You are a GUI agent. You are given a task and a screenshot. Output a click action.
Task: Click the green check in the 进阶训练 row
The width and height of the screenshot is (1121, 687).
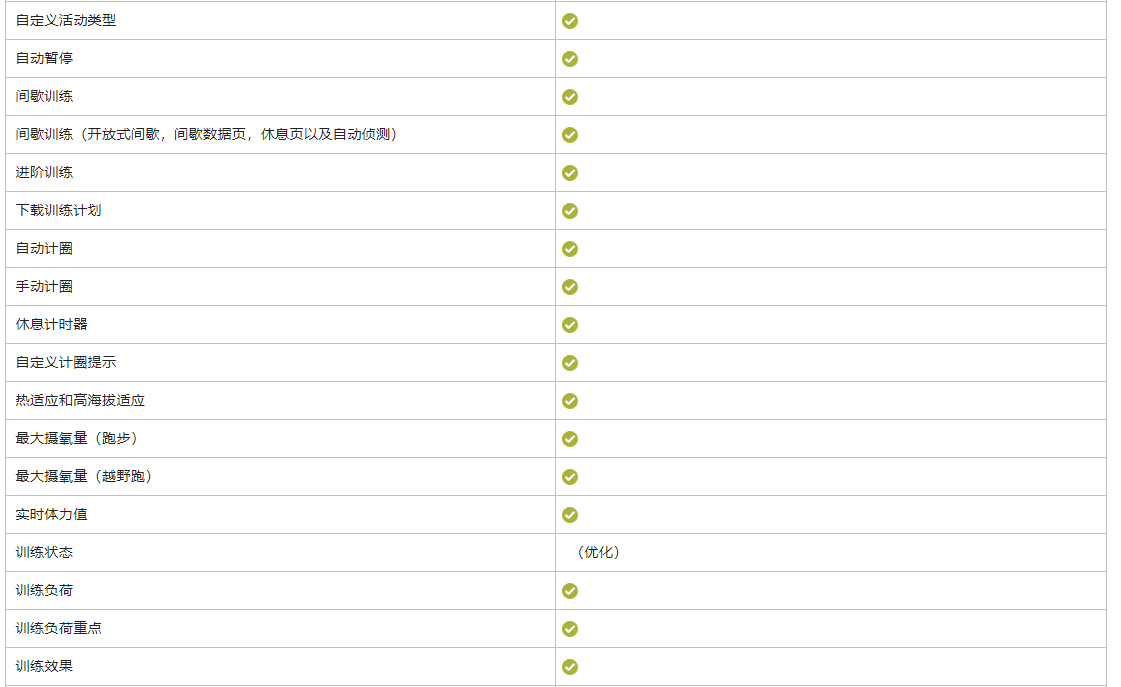coord(570,173)
